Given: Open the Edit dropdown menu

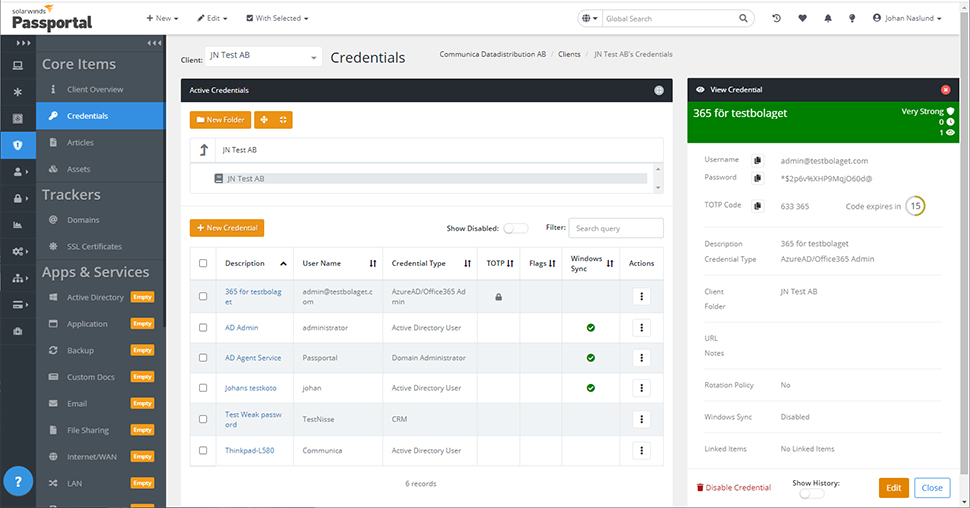Looking at the screenshot, I should [212, 19].
